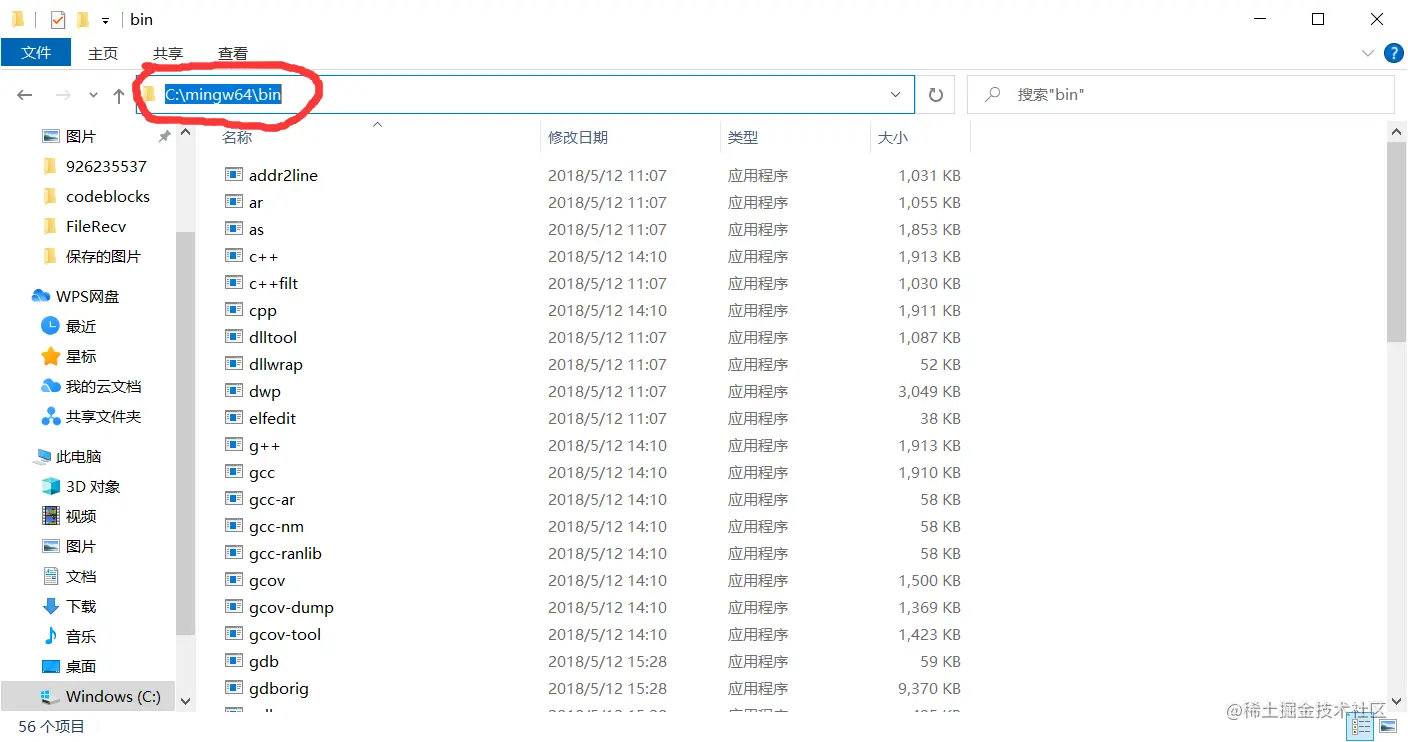The image size is (1408, 742).
Task: Click the 3D 对象 cube icon
Action: (x=50, y=486)
